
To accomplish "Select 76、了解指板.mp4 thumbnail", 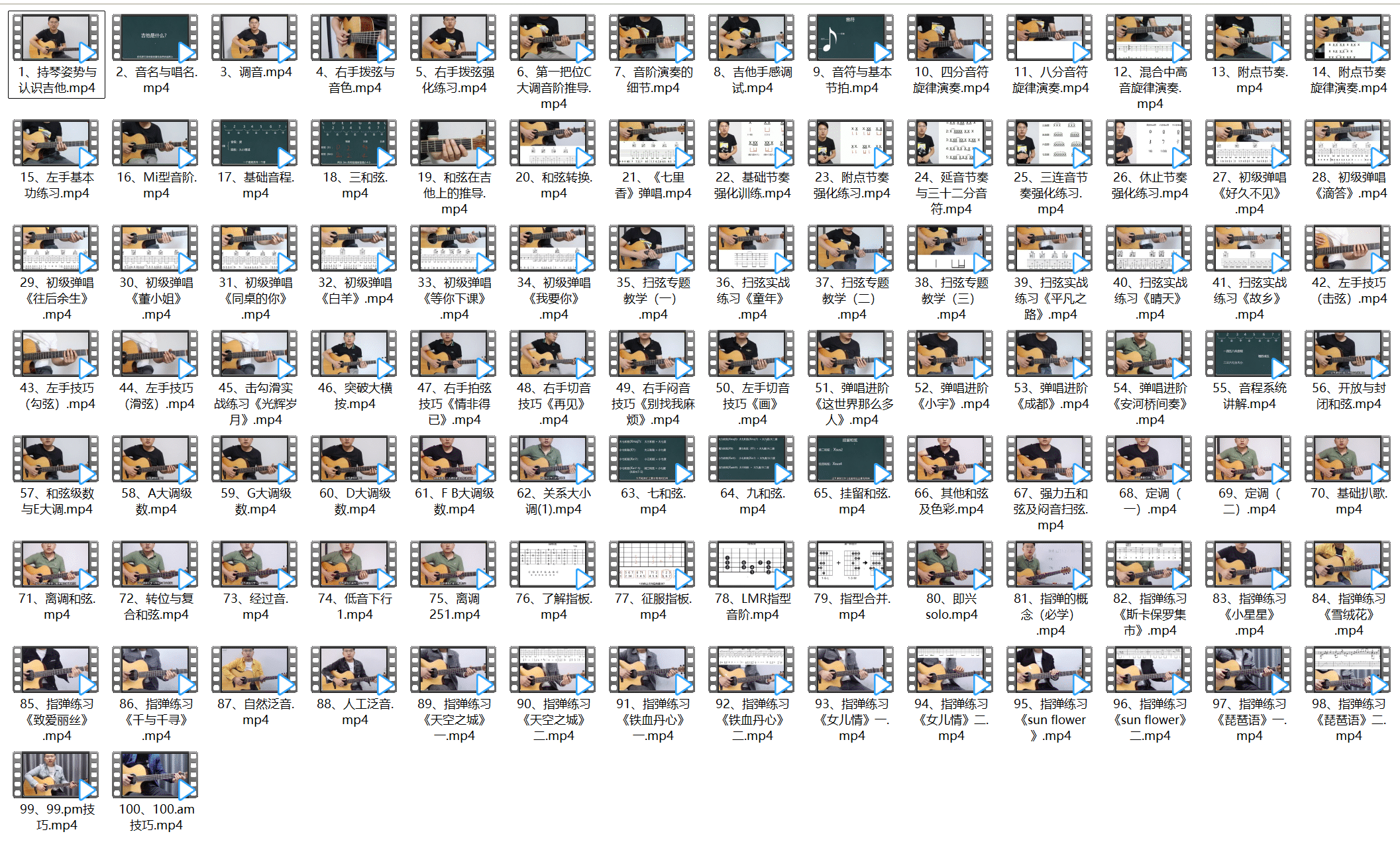I will point(553,565).
